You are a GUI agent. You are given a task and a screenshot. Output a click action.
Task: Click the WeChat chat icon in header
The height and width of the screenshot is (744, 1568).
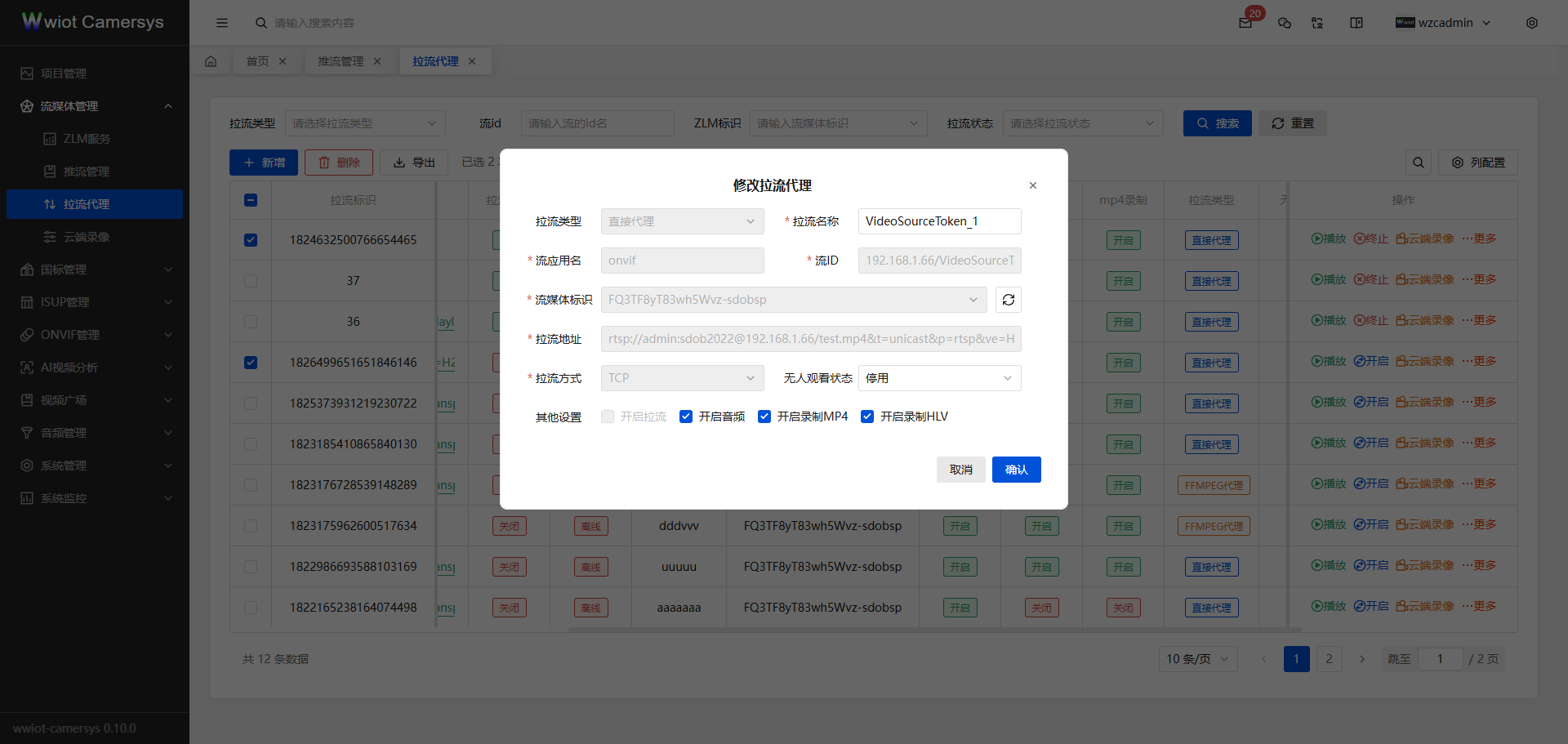coord(1285,23)
